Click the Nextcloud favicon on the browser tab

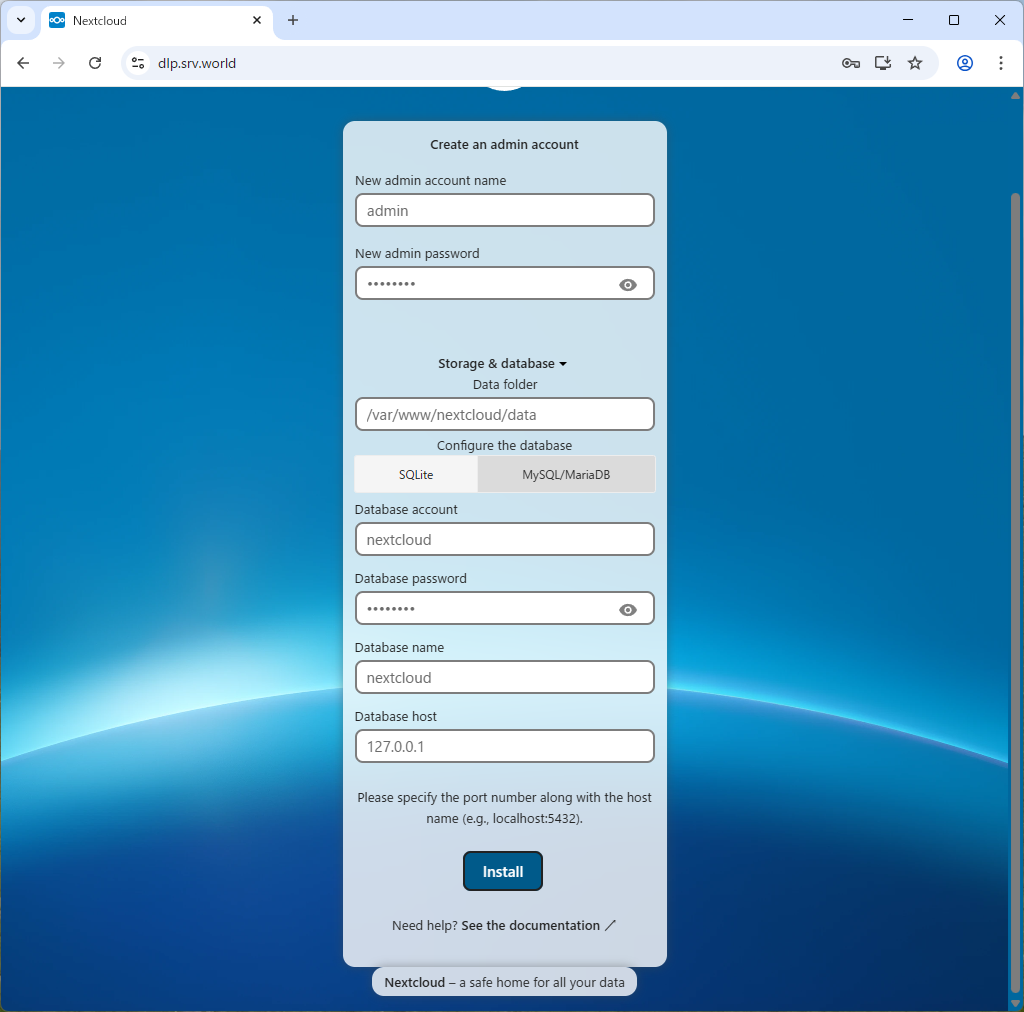57,19
